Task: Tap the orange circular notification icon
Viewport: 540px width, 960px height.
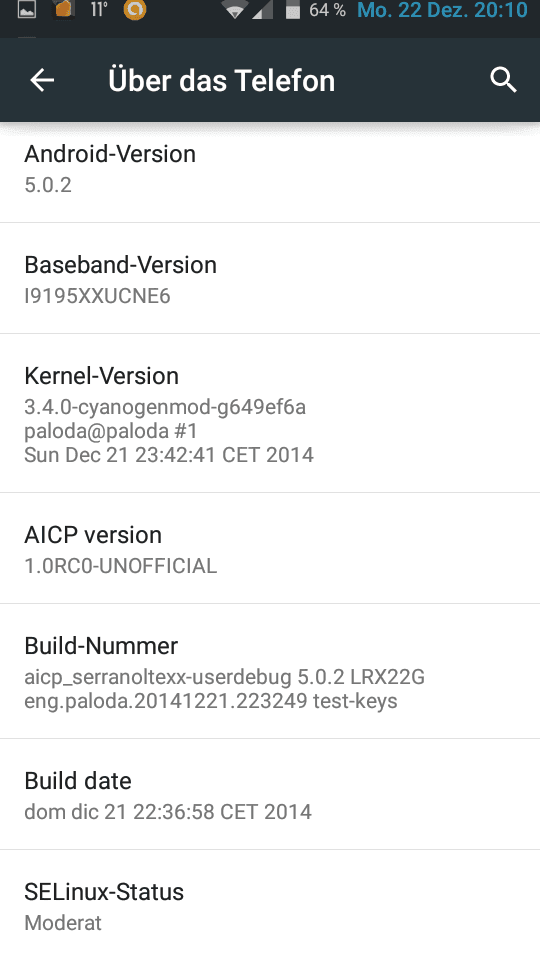Action: pos(135,10)
